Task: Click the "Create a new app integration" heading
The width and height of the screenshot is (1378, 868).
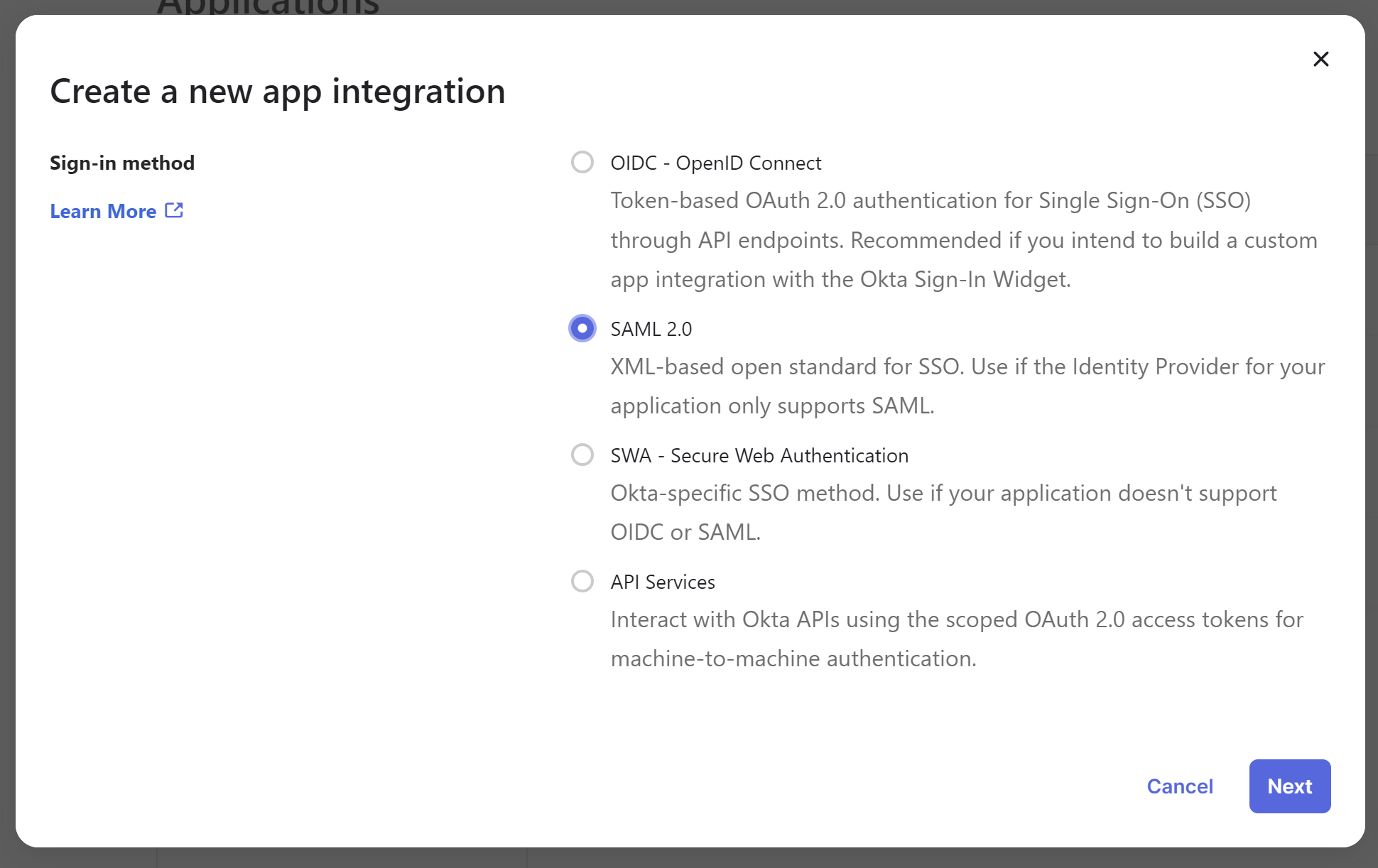Action: [x=278, y=92]
